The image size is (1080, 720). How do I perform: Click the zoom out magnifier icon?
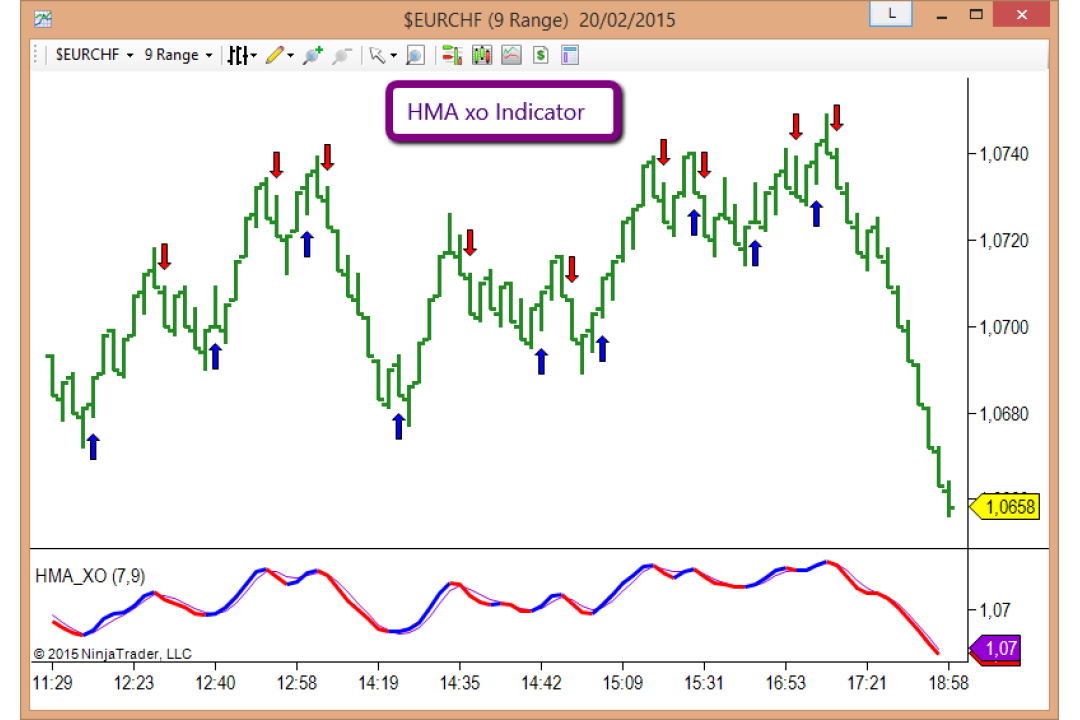point(342,55)
